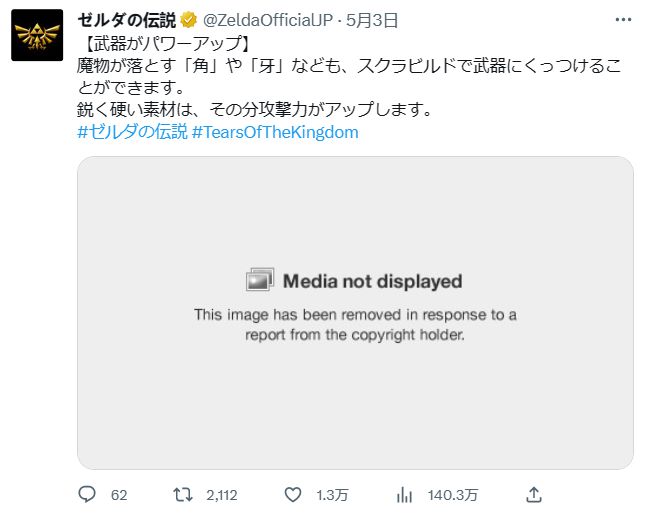Image resolution: width=649 pixels, height=513 pixels.
Task: Open hashtag #TearsOfTheKingdom link
Action: (x=275, y=132)
